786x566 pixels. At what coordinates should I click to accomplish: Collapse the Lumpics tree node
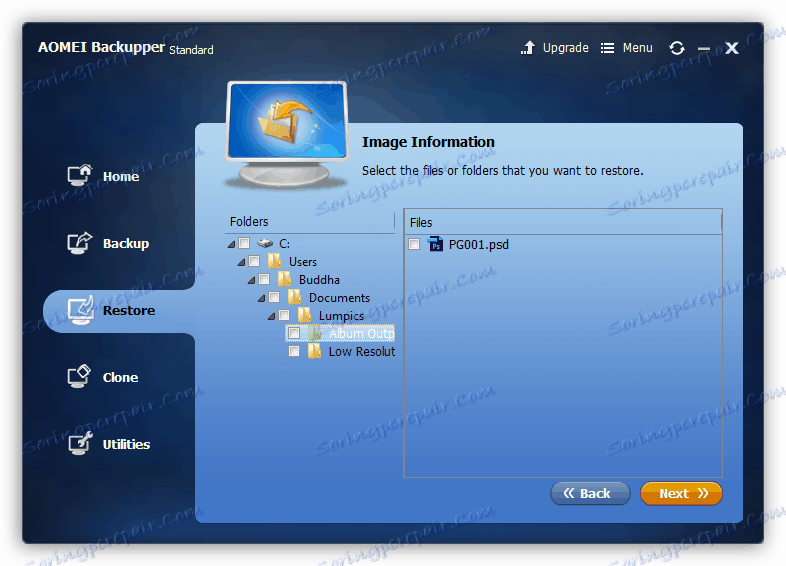coord(271,316)
